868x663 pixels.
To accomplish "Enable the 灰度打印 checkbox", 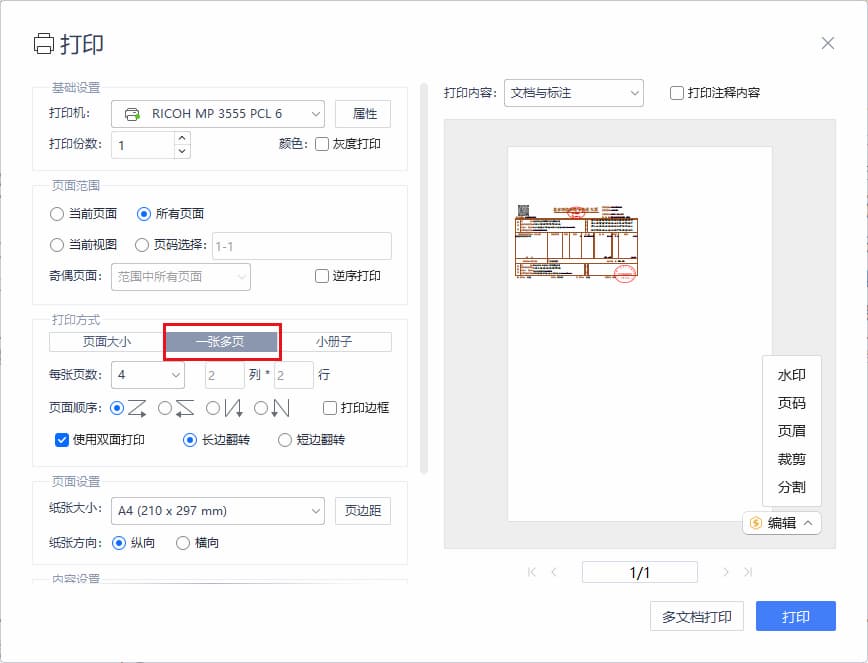I will point(322,144).
